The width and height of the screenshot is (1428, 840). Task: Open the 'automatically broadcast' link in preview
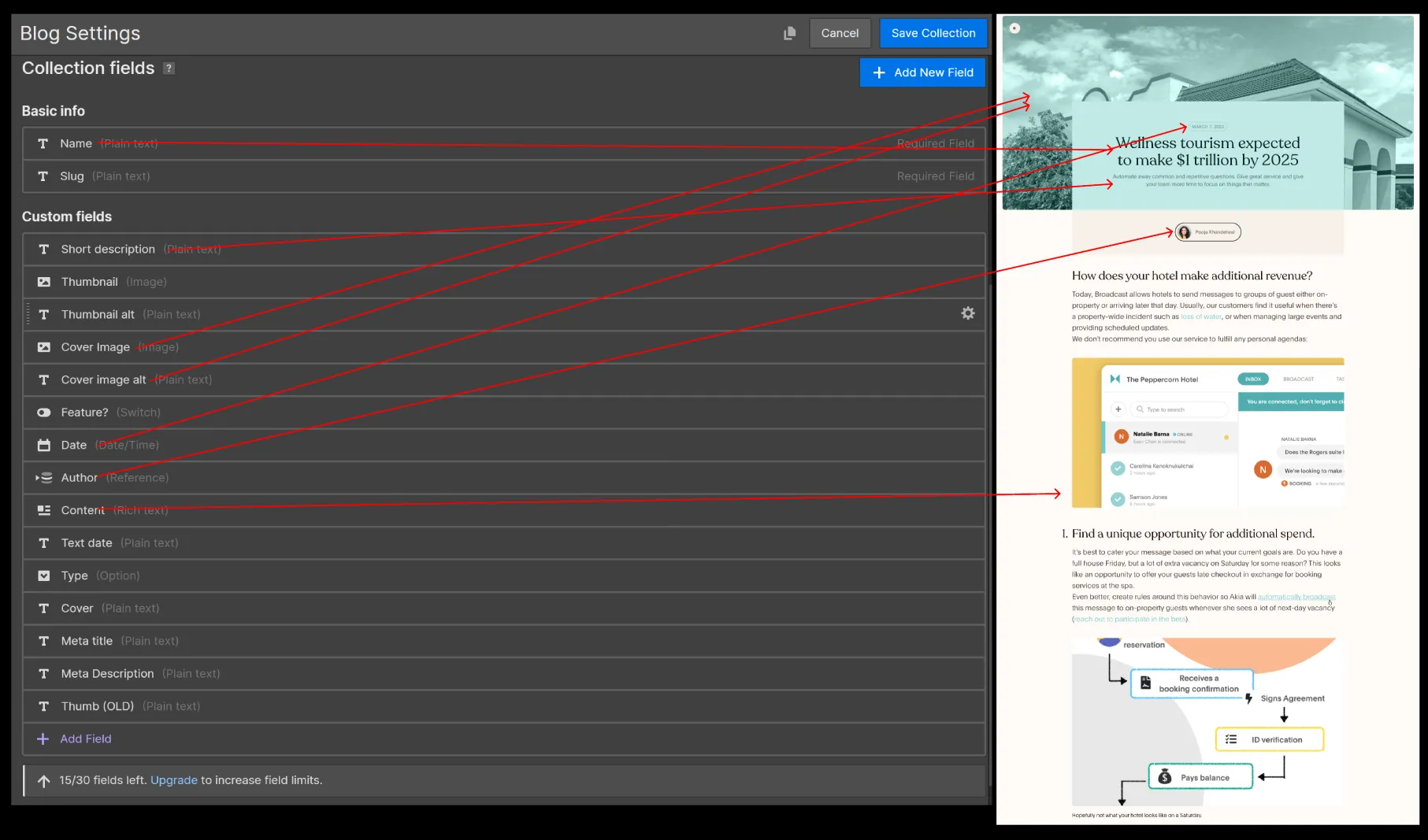click(x=1296, y=597)
